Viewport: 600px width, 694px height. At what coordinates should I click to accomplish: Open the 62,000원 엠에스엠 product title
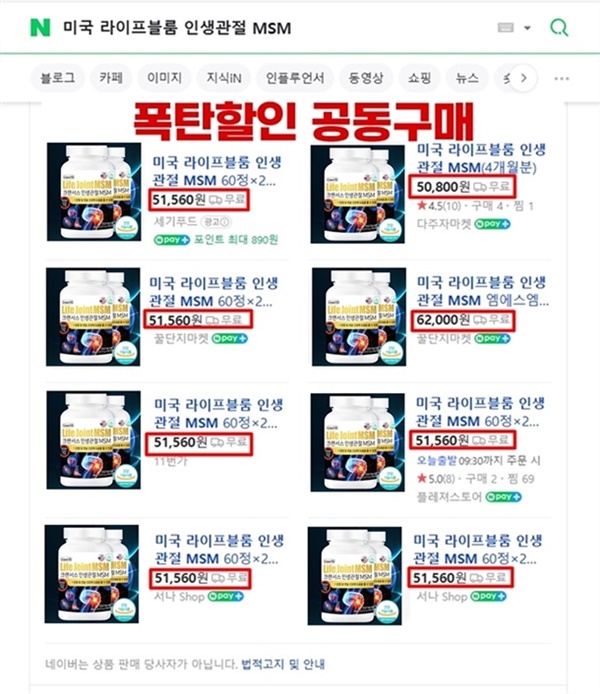482,291
